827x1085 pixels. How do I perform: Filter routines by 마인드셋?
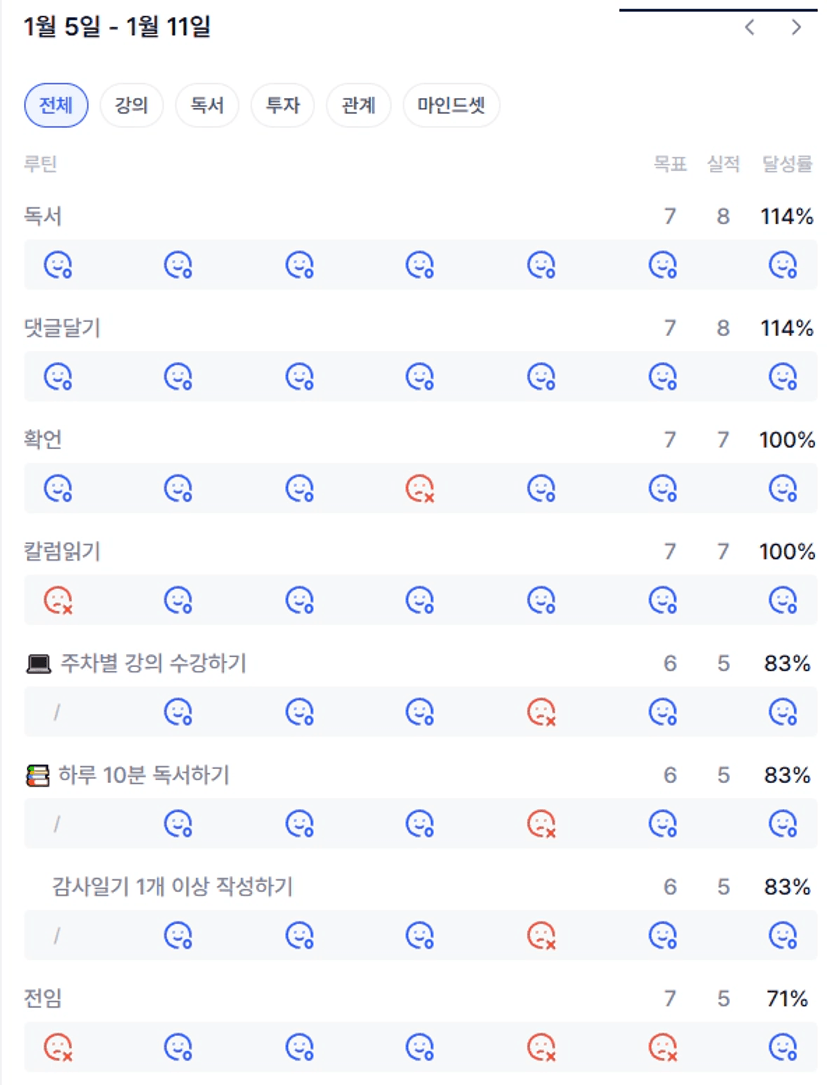click(451, 106)
